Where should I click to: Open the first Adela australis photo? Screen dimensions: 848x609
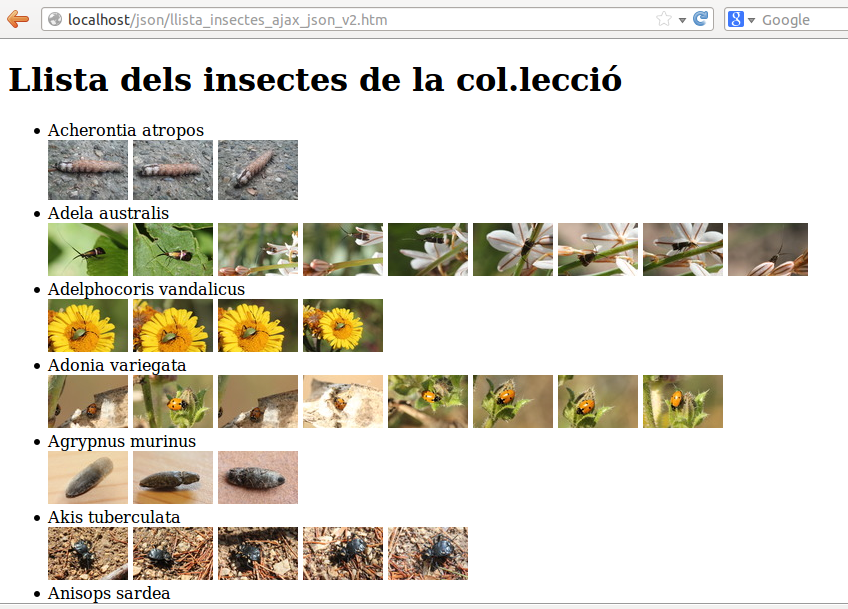(x=88, y=249)
